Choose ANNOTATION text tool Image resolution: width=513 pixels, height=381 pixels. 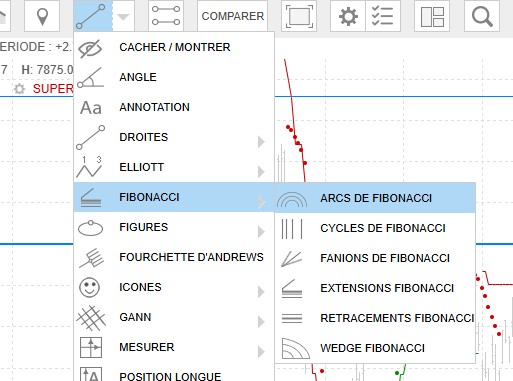(x=174, y=107)
